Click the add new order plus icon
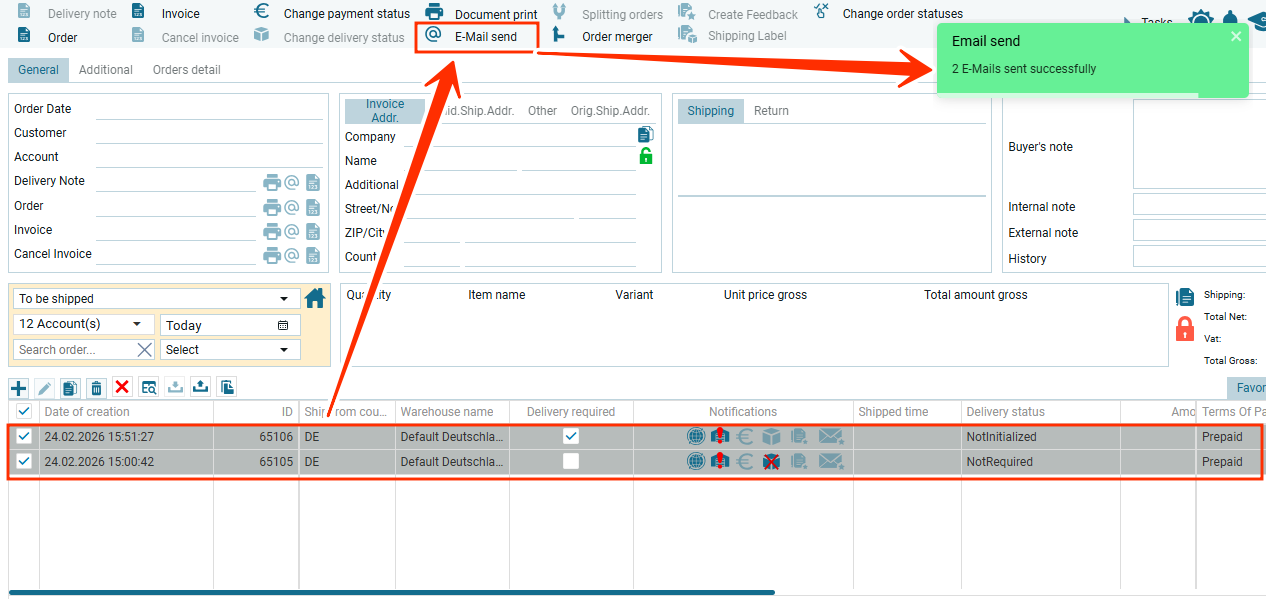Screen dimensions: 1266x599 18,388
